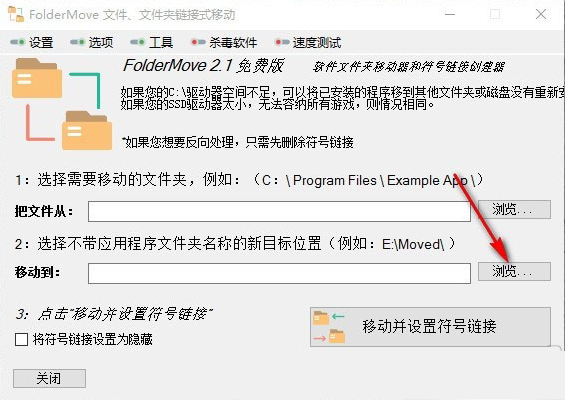Viewport: 565px width, 400px height.
Task: Open the 杀毒软件 menu
Action: tap(233, 43)
